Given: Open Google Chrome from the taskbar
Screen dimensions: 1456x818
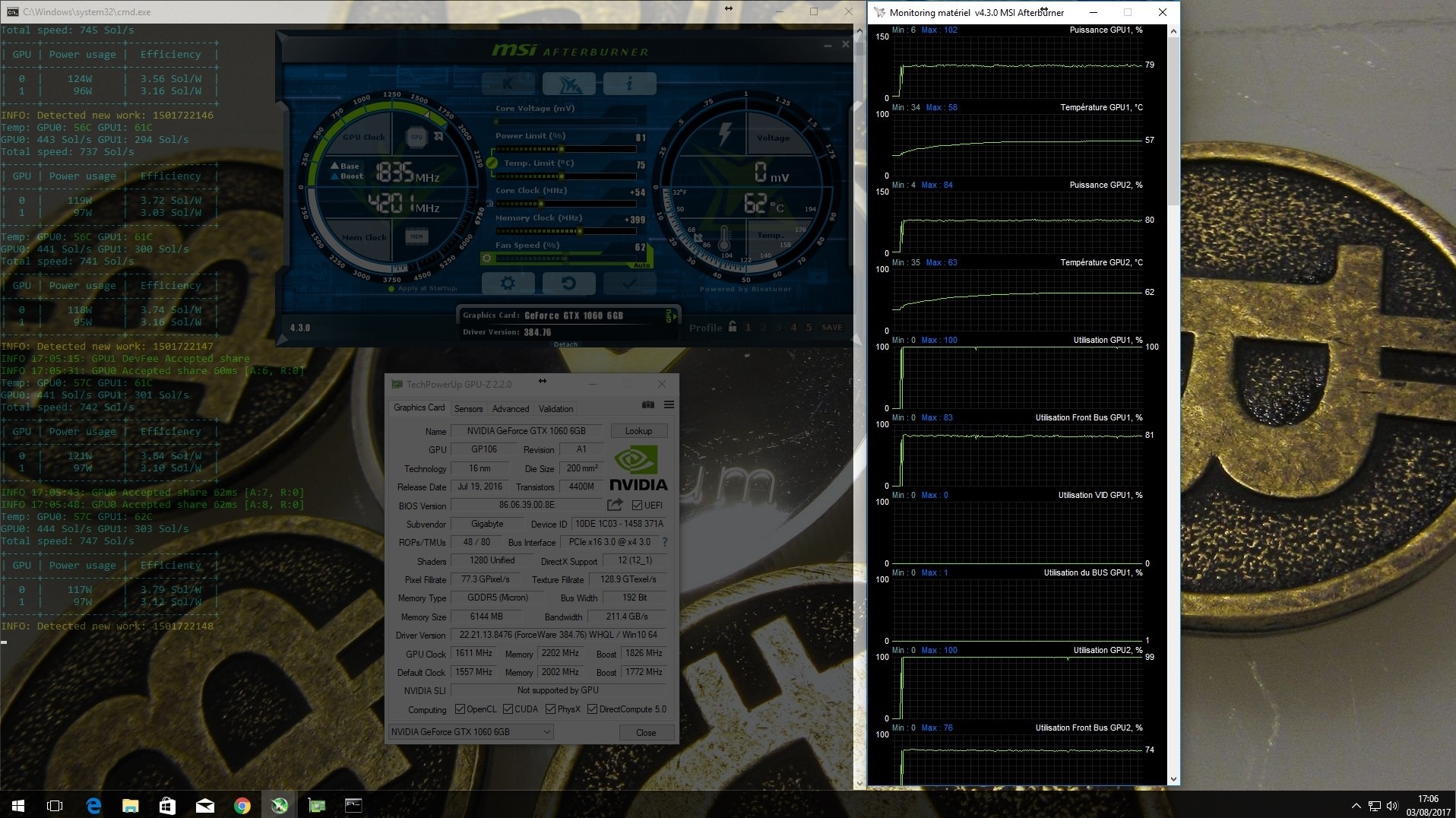Looking at the screenshot, I should [x=242, y=805].
